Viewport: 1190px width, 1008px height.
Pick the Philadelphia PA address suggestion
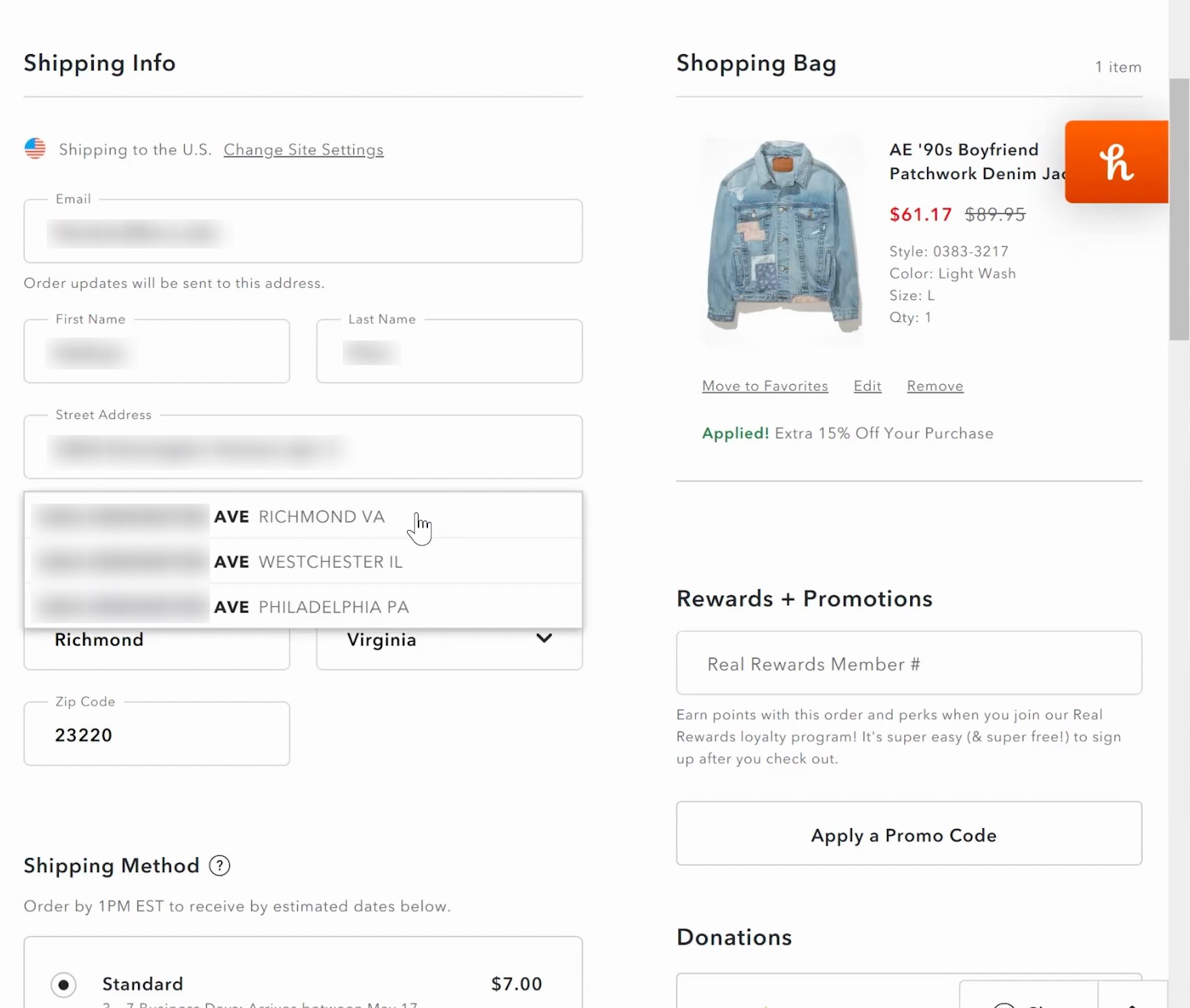303,606
